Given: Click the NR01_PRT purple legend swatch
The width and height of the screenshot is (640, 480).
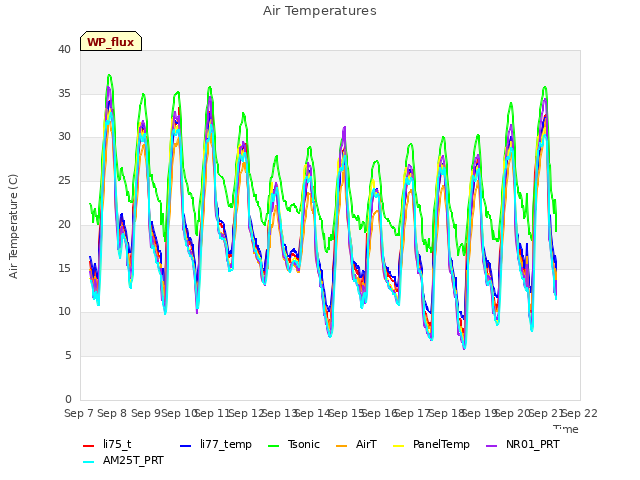Looking at the screenshot, I should click(491, 446).
